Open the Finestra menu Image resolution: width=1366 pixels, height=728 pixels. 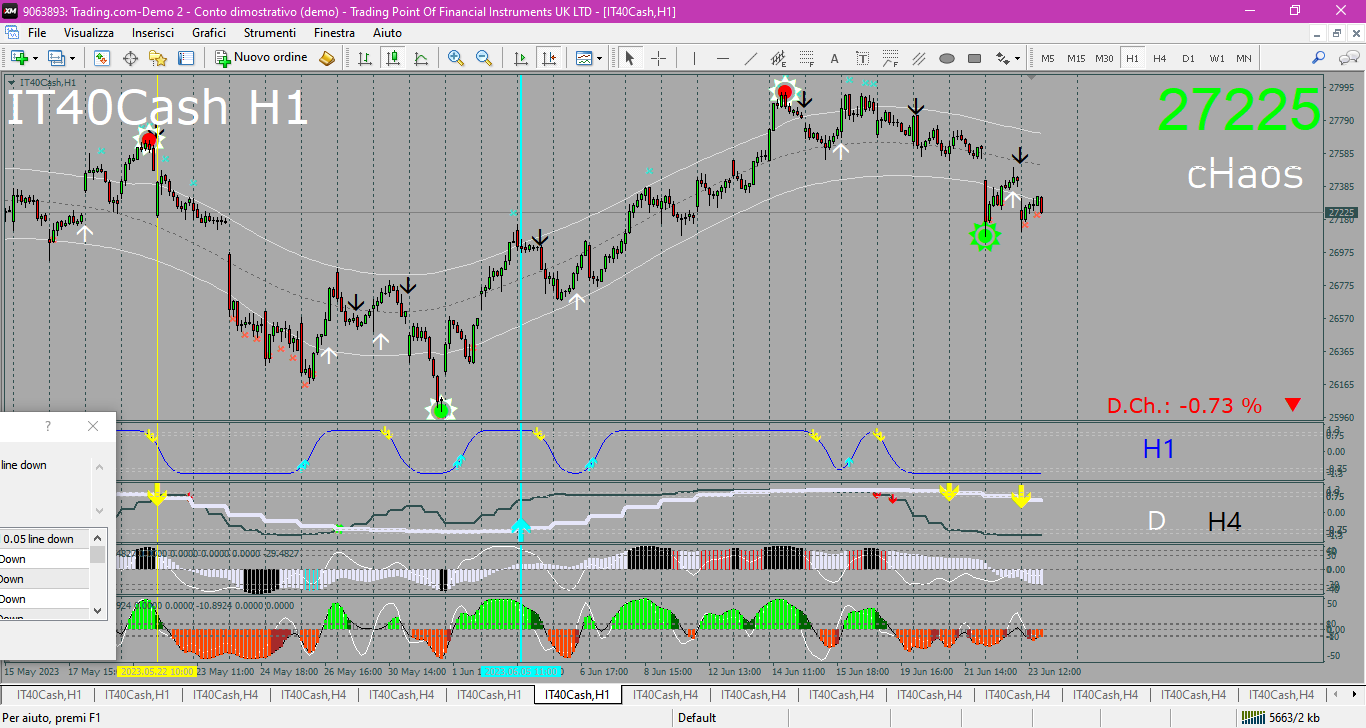coord(334,32)
